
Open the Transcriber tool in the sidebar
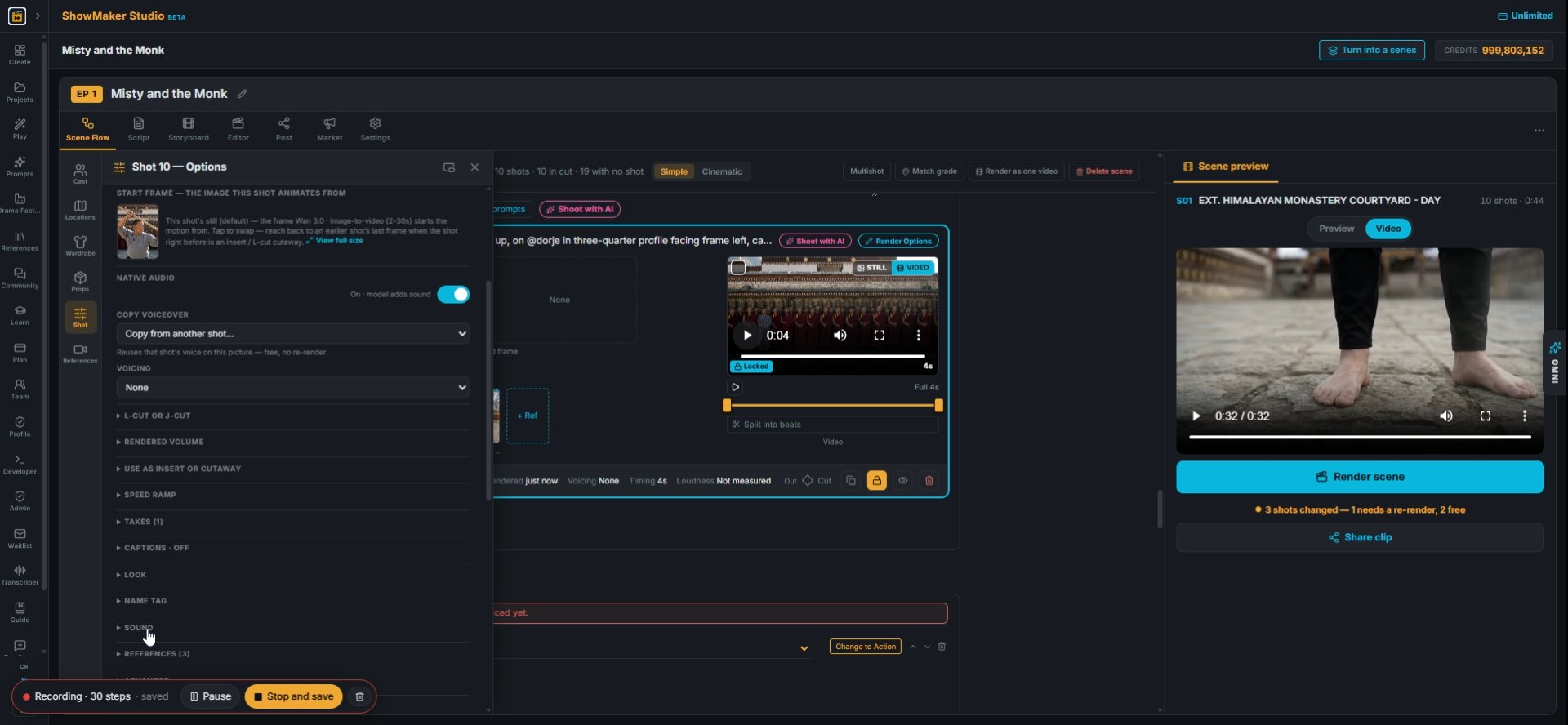tap(20, 575)
